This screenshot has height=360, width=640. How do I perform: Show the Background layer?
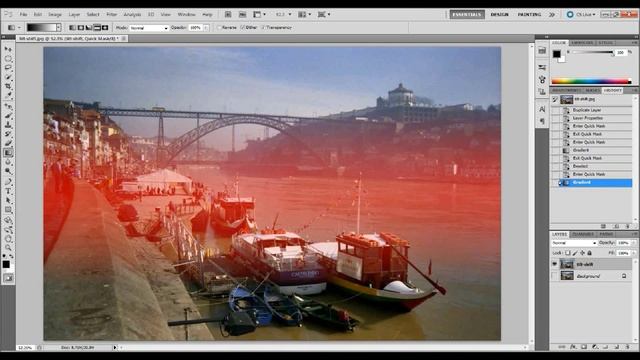(554, 276)
